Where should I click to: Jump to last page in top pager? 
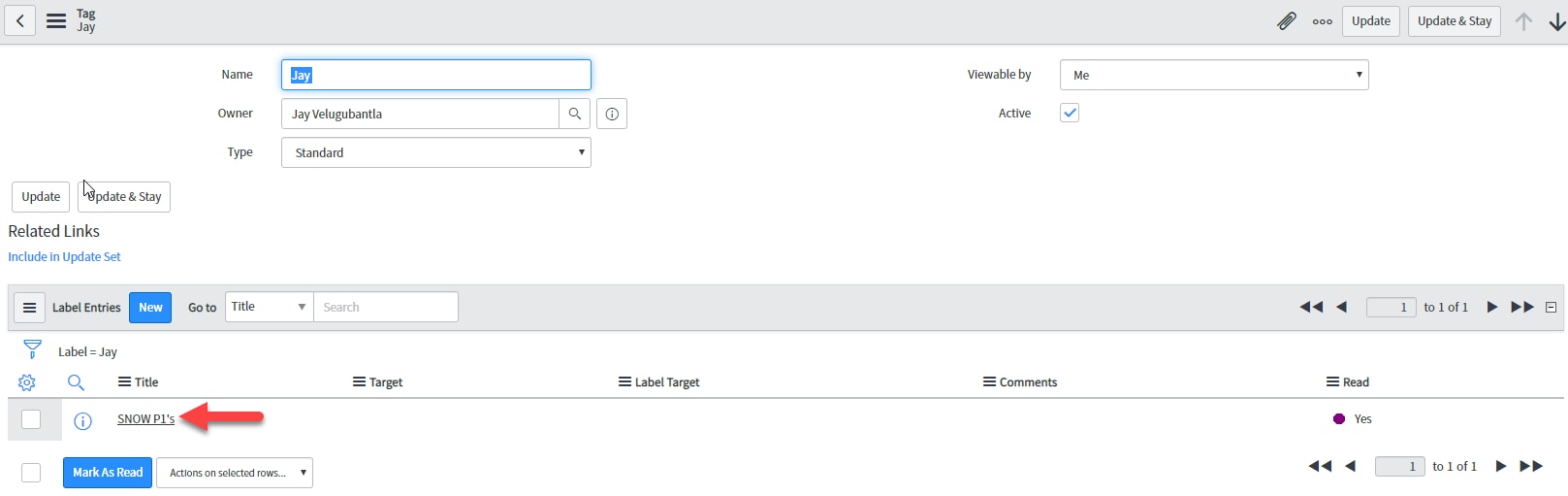1522,307
